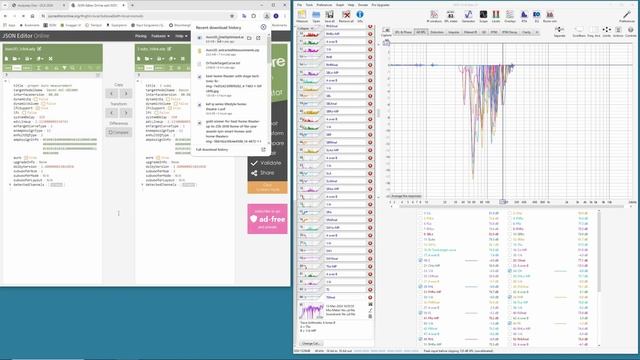This screenshot has height=360, width=640.
Task: Open graph Limits icon
Action: point(607,31)
